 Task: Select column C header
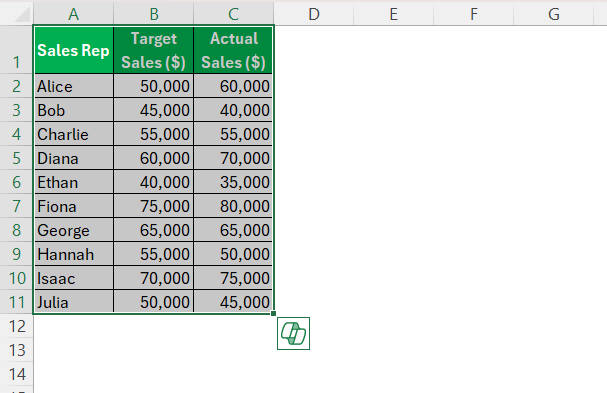pos(234,14)
